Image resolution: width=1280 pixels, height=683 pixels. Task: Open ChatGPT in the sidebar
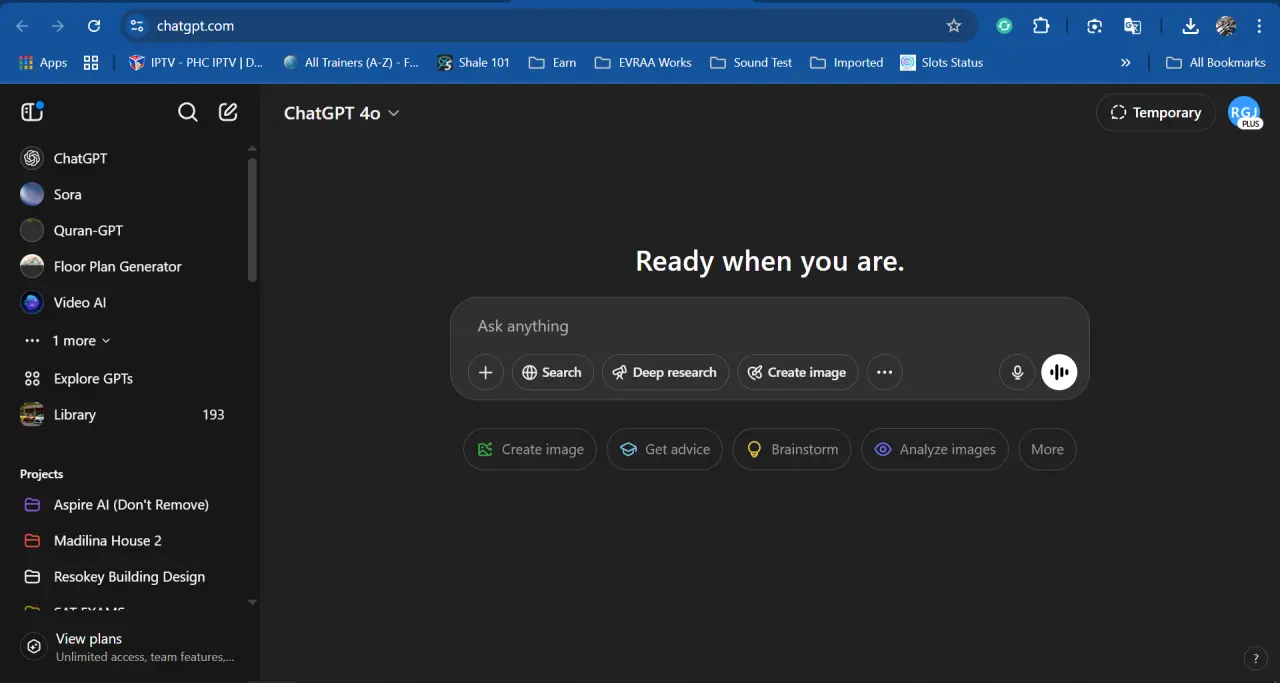[x=126, y=158]
